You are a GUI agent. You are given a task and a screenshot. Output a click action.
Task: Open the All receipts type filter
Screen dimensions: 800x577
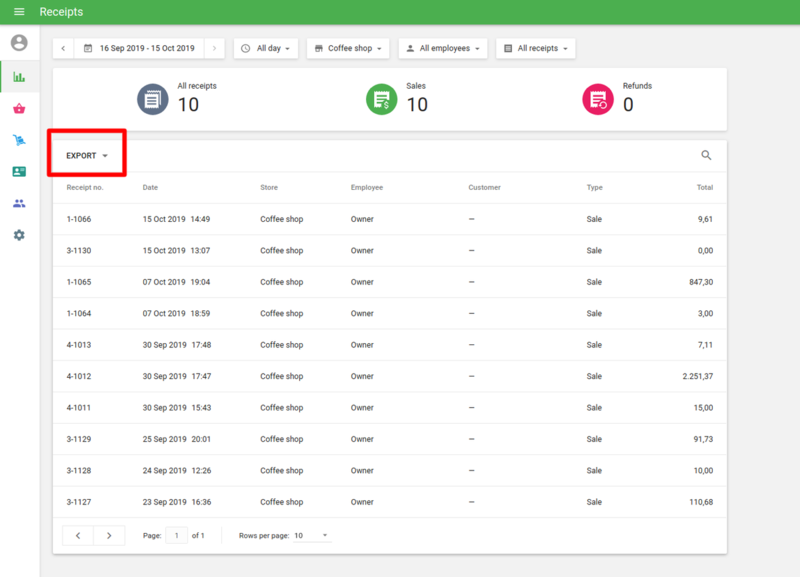point(536,48)
